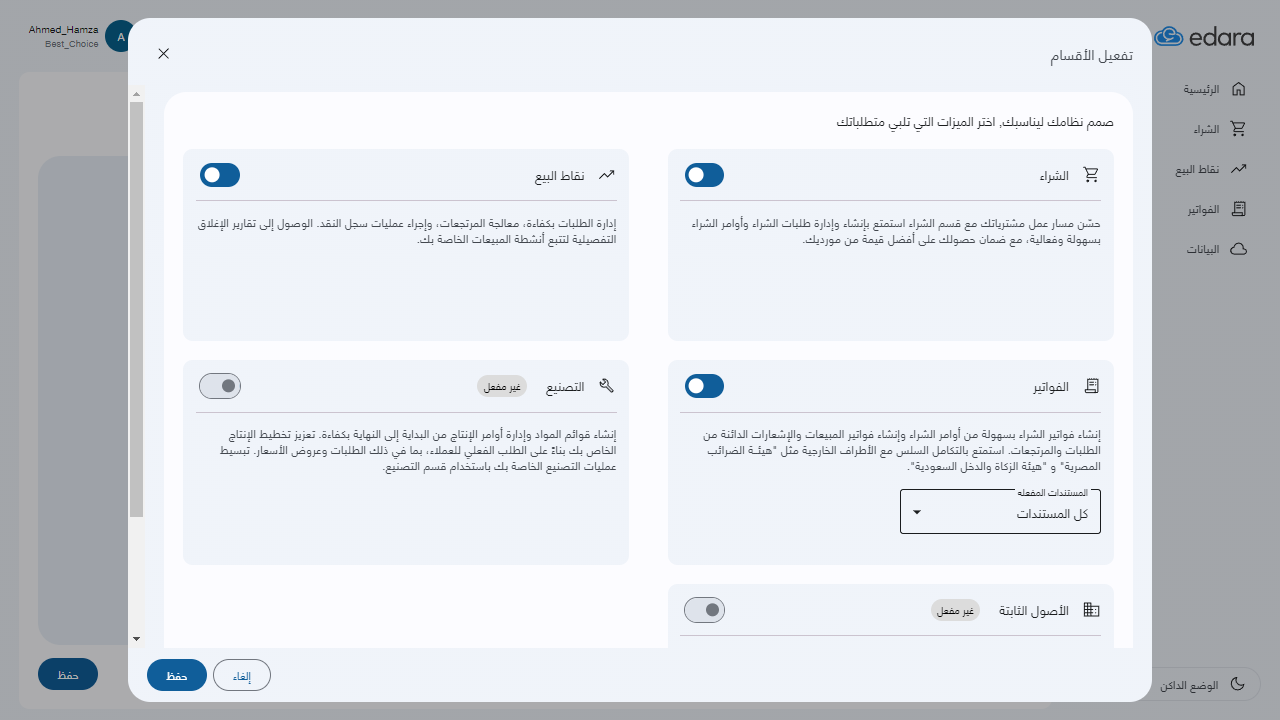Disable the الفواتير section toggle
This screenshot has height=720, width=1280.
[x=704, y=386]
